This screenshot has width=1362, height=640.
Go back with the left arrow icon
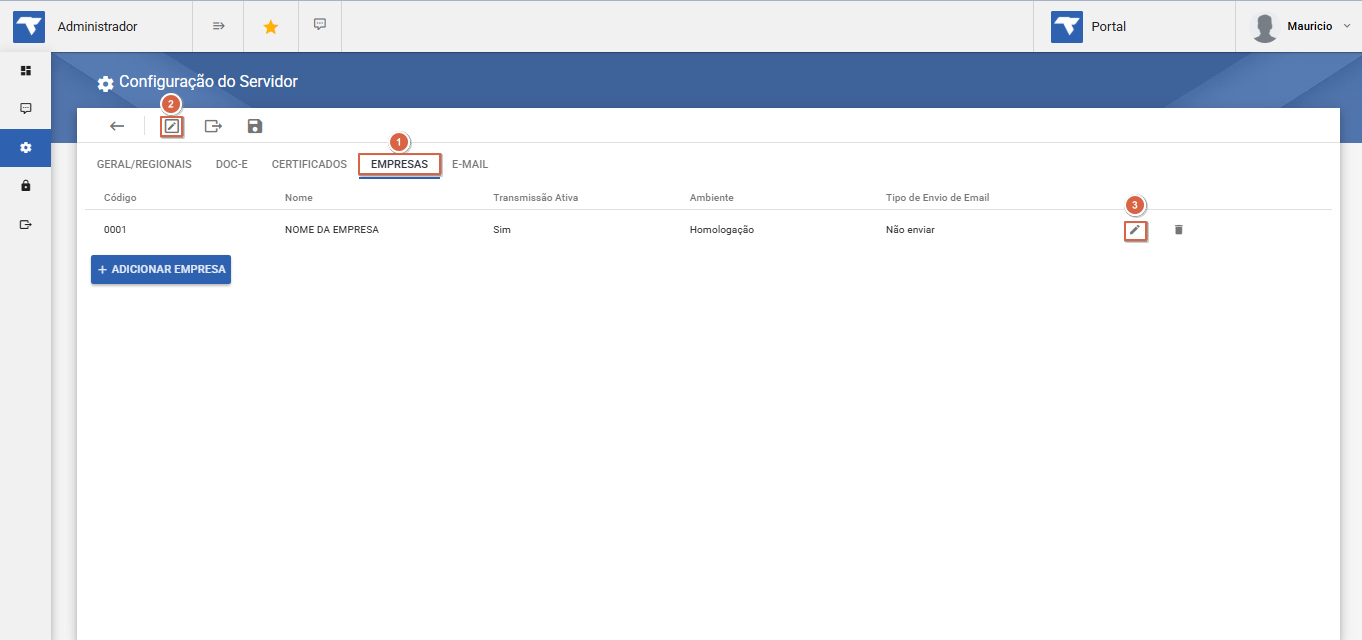pyautogui.click(x=117, y=126)
